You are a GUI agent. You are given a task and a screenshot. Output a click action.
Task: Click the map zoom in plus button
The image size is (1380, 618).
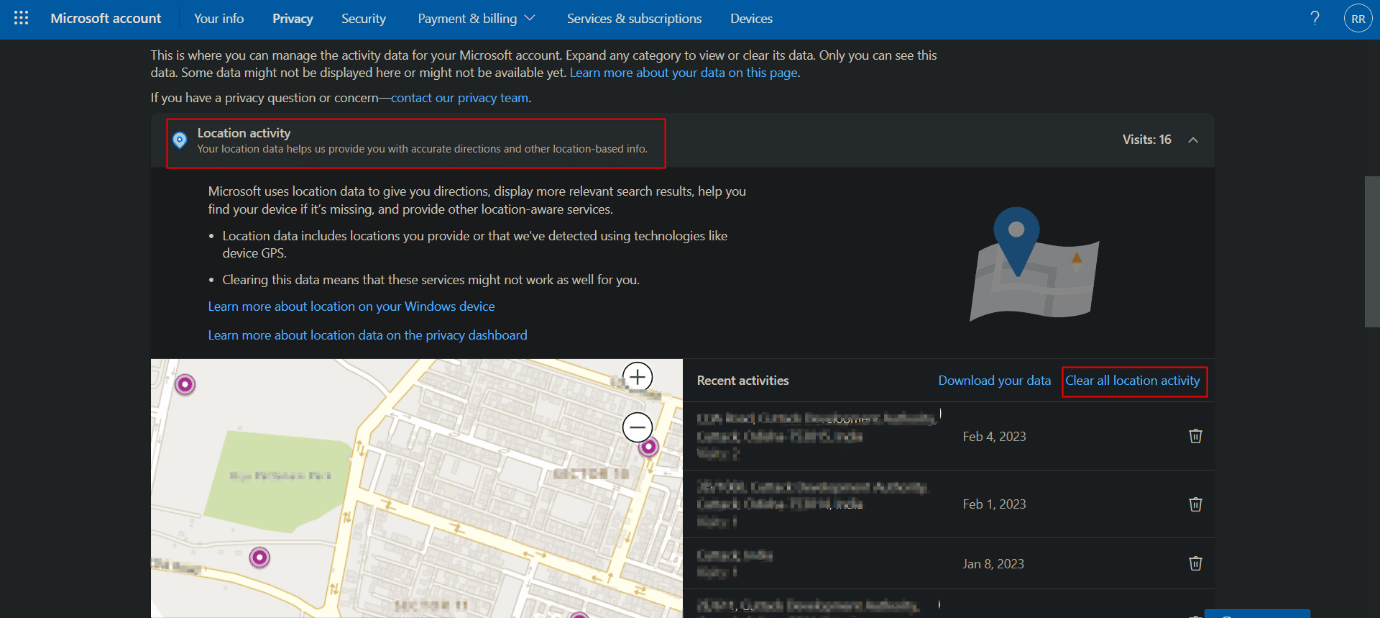pyautogui.click(x=638, y=376)
